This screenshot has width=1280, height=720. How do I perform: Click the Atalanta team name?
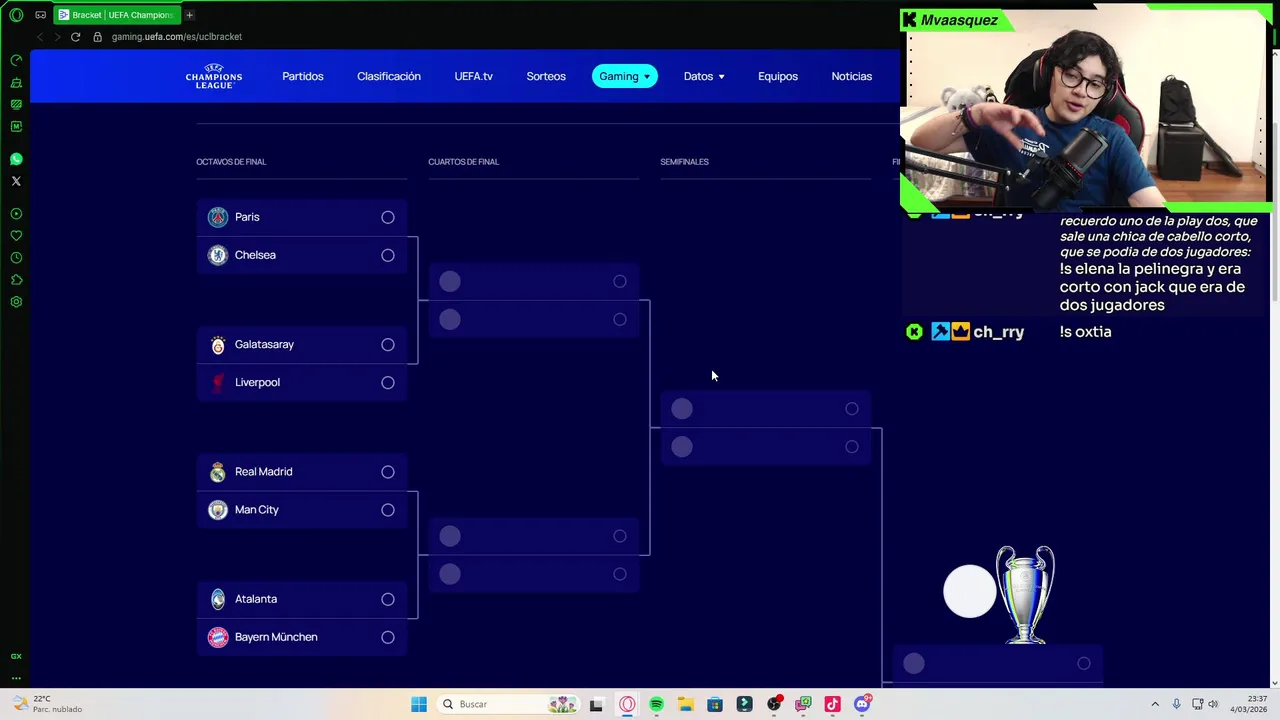tap(256, 599)
